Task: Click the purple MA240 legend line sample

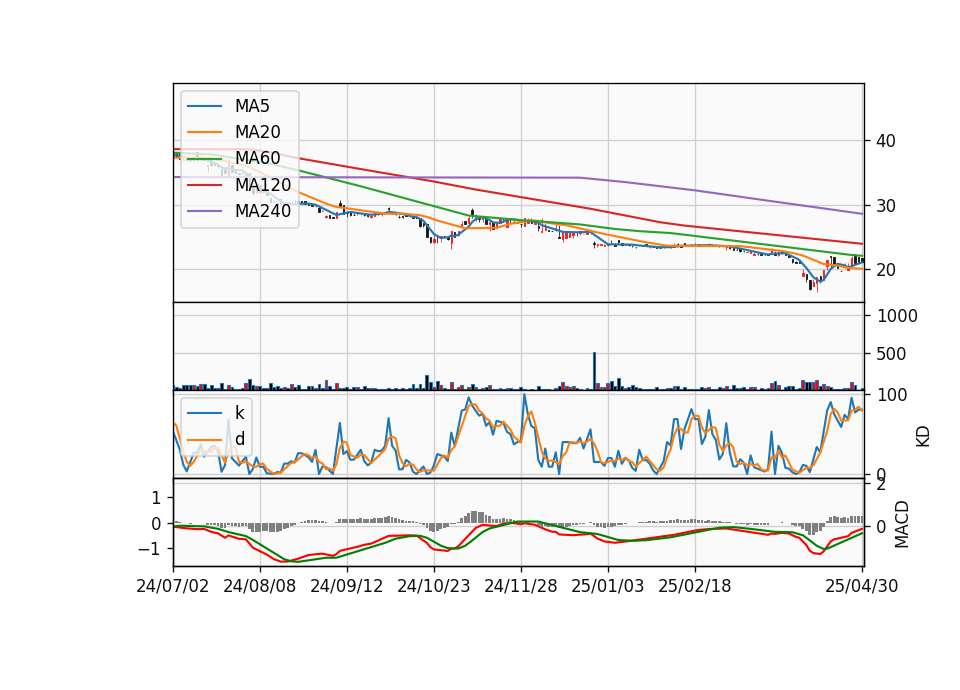Action: [x=204, y=211]
